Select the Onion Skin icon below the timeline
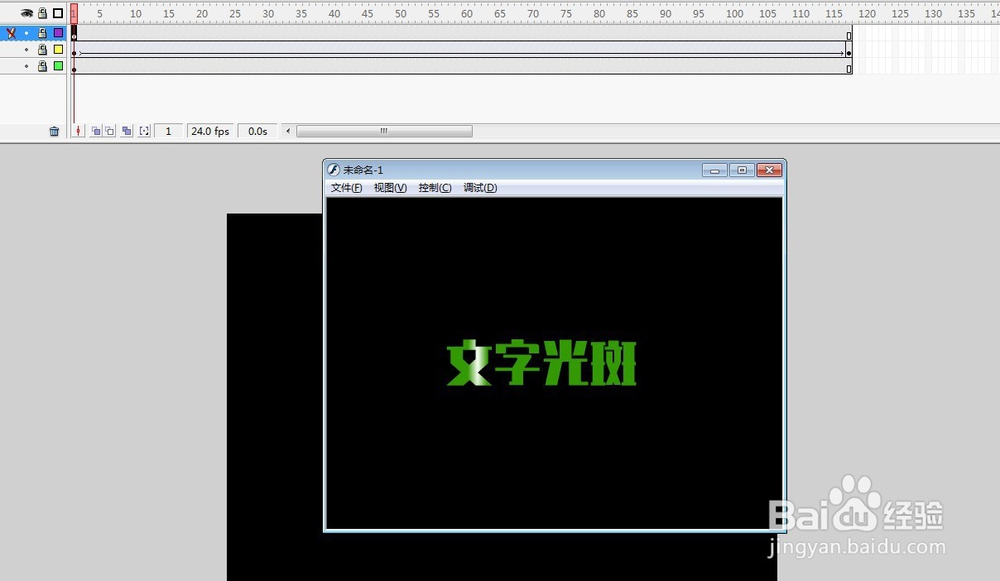Viewport: 1000px width, 581px height. coord(96,131)
